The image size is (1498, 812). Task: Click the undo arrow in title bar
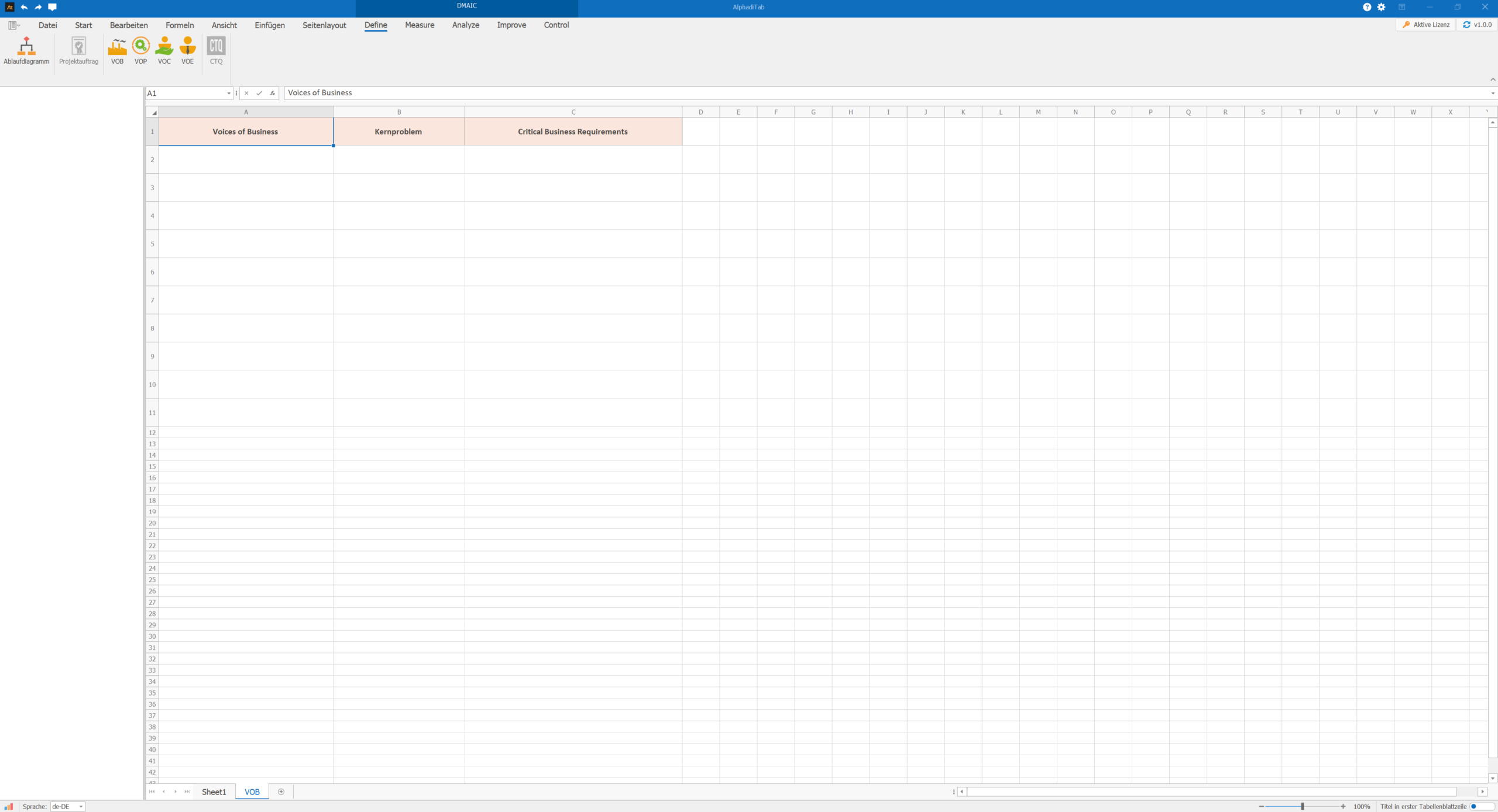coord(24,7)
